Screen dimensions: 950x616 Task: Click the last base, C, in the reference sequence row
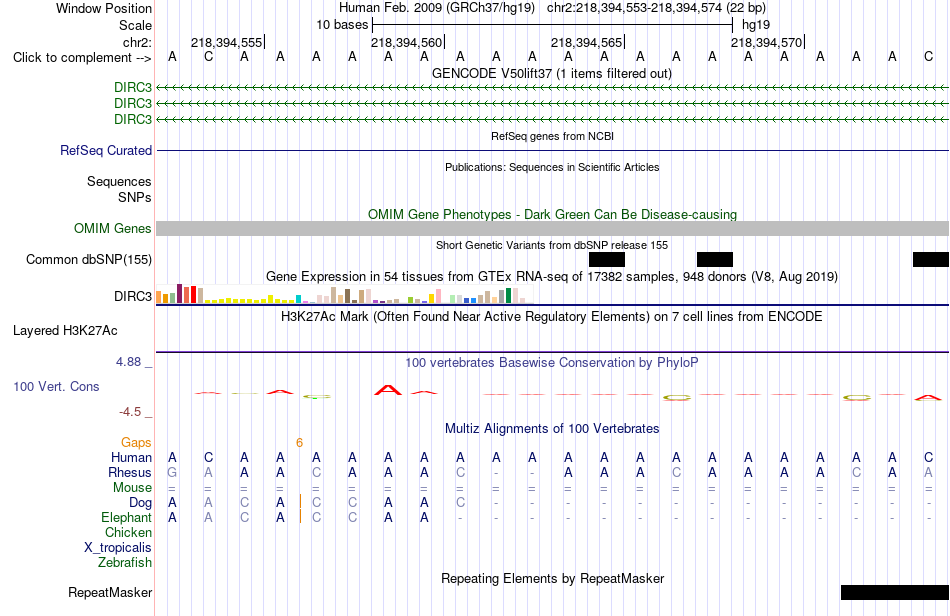pyautogui.click(x=928, y=57)
